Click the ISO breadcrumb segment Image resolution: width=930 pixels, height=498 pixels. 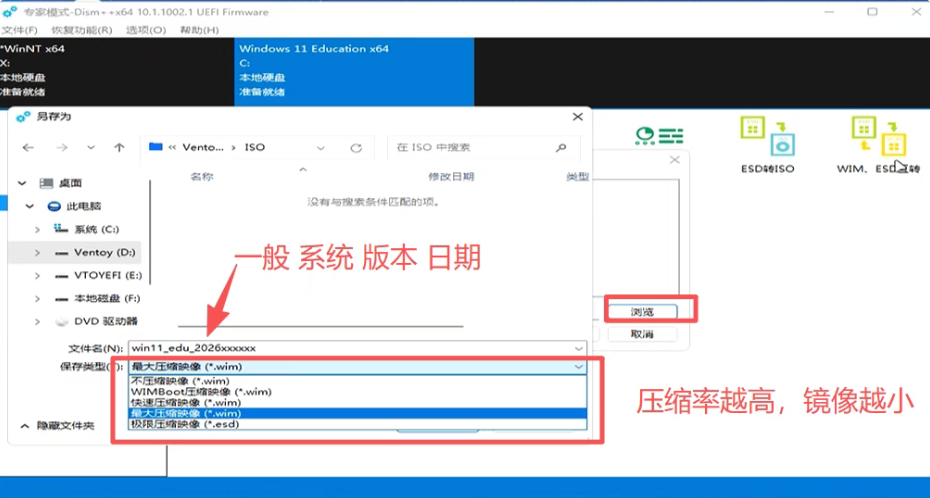pos(254,147)
